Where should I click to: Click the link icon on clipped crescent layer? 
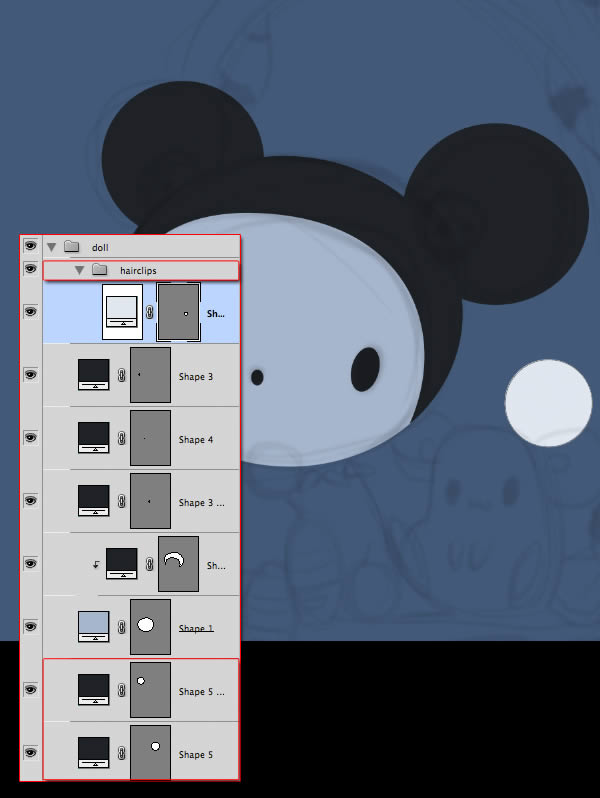[x=150, y=564]
